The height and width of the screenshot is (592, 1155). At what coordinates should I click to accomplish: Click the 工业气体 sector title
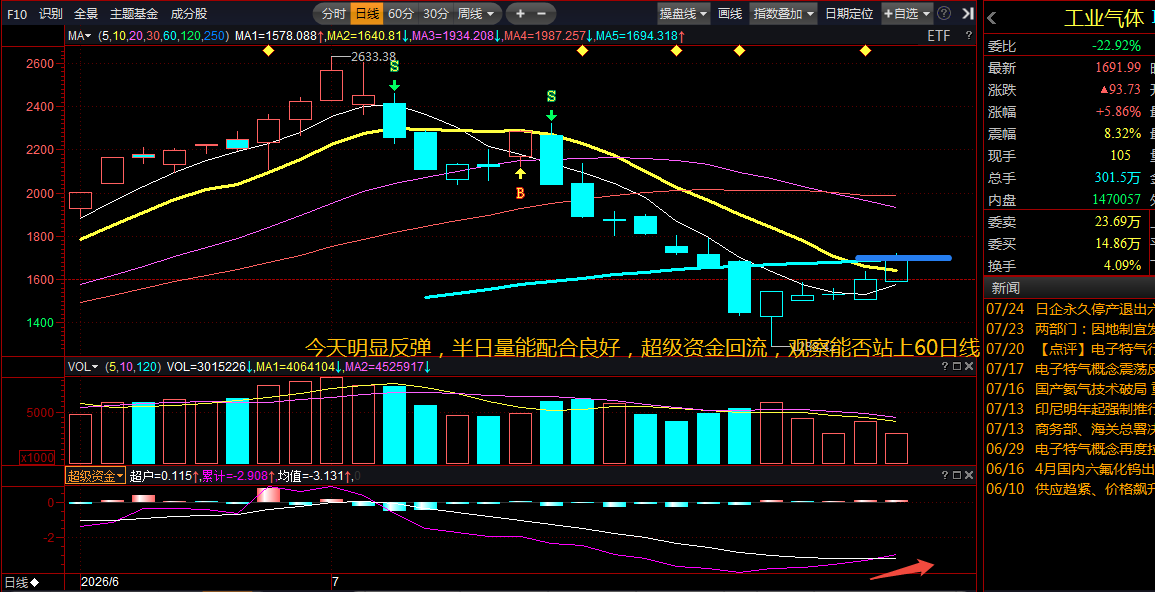click(x=1103, y=18)
